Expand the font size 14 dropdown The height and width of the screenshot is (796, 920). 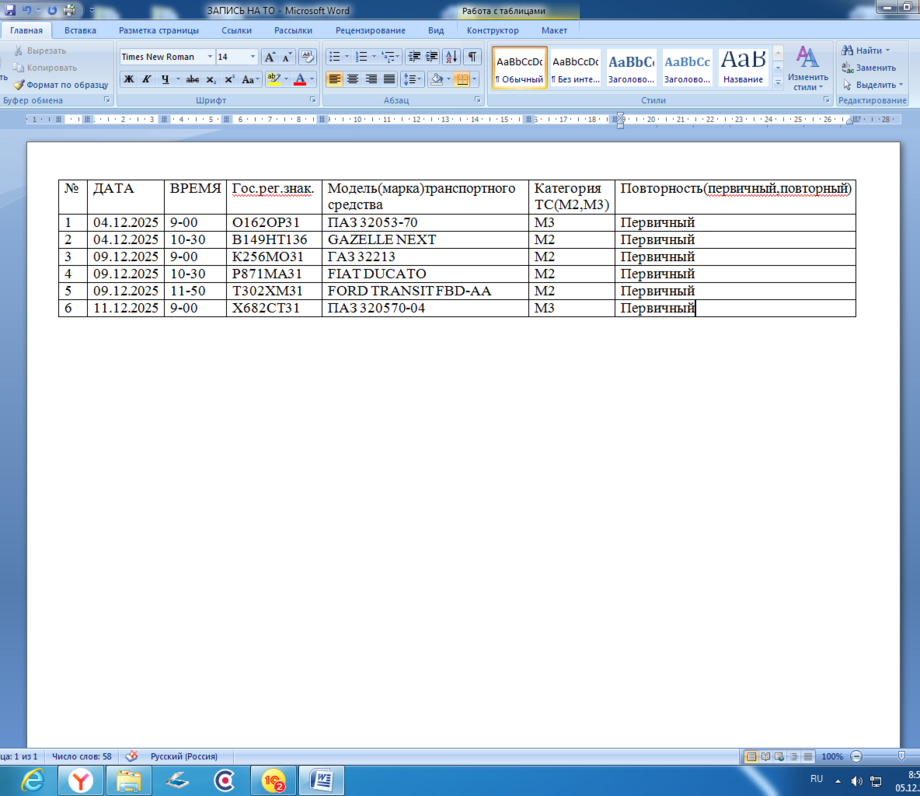[253, 57]
